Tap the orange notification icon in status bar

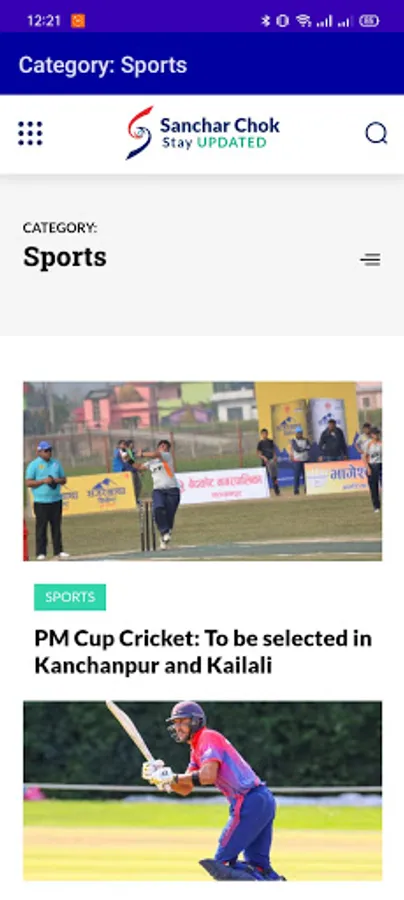point(78,21)
